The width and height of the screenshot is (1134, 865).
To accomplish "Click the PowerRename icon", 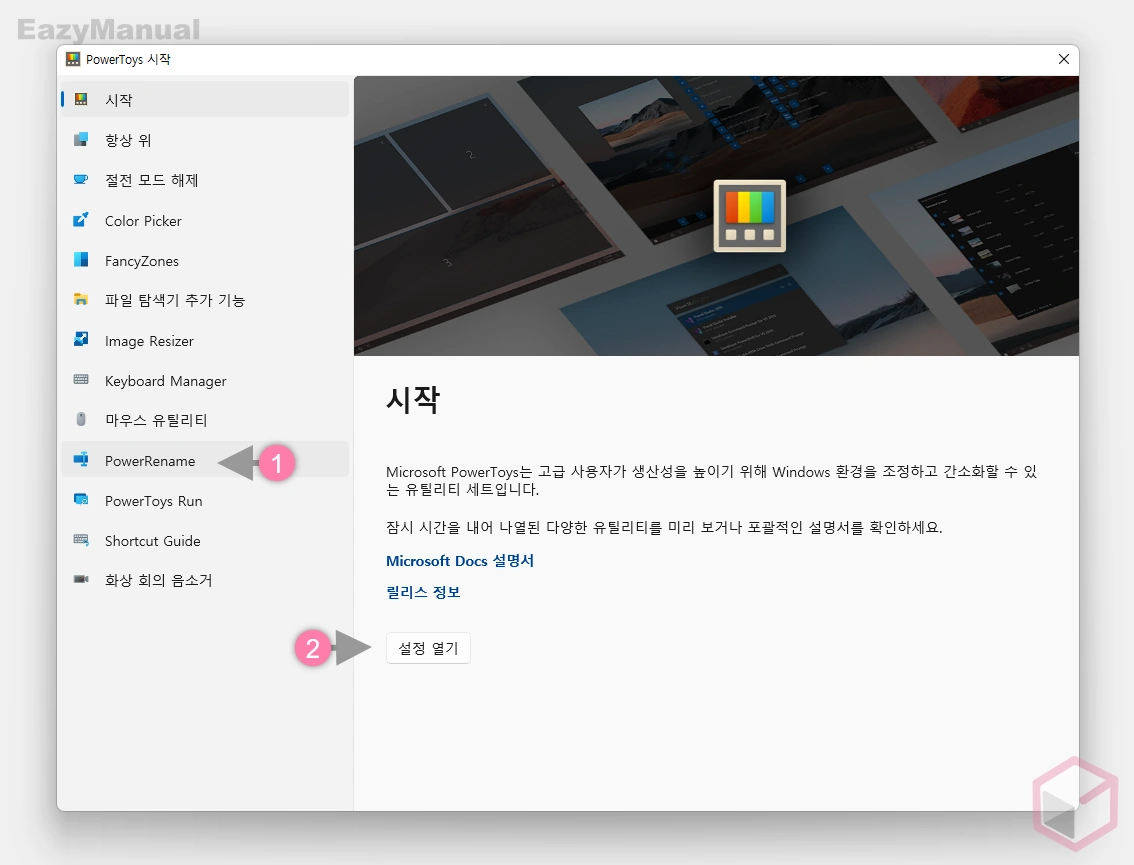I will coord(81,460).
